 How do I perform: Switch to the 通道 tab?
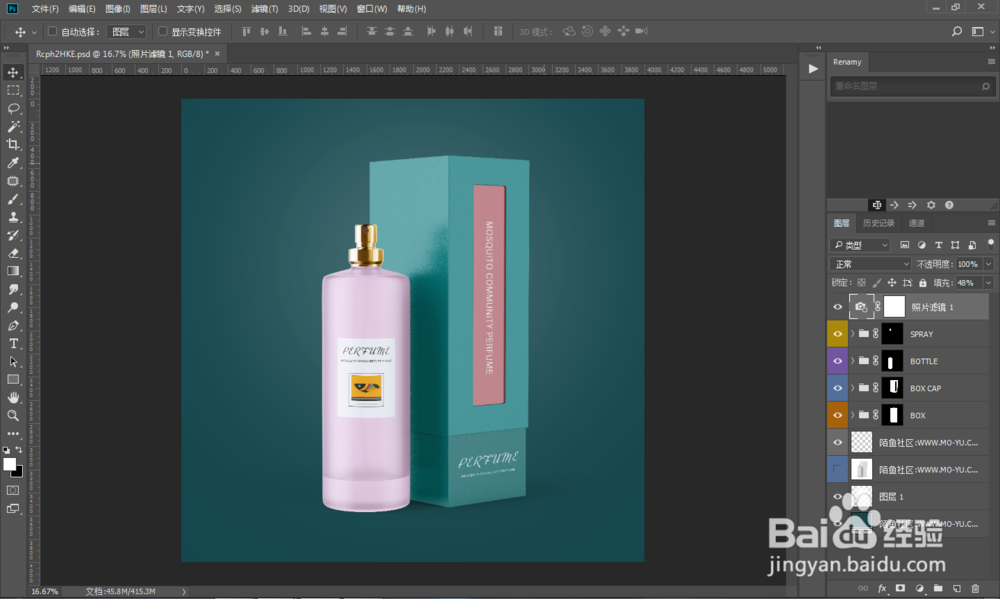(x=916, y=223)
